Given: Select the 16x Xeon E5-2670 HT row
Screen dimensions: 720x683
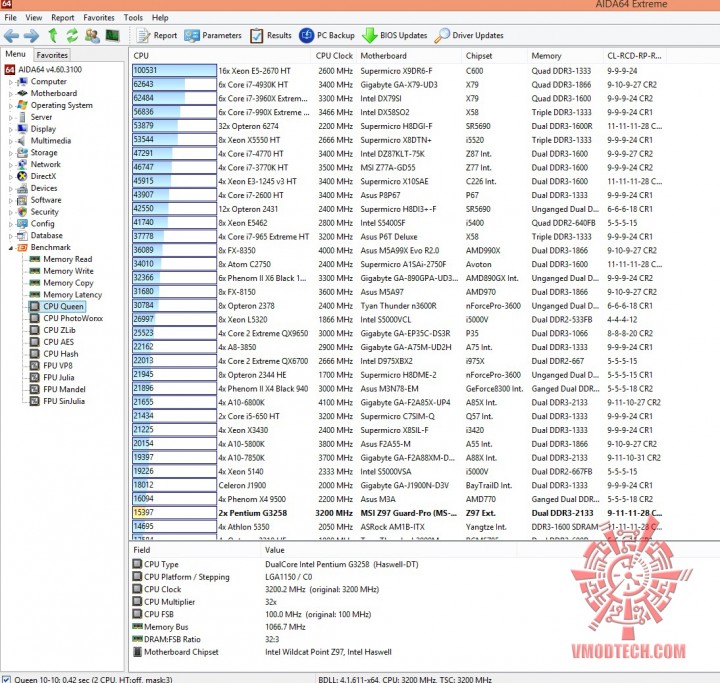Looking at the screenshot, I should (398, 71).
